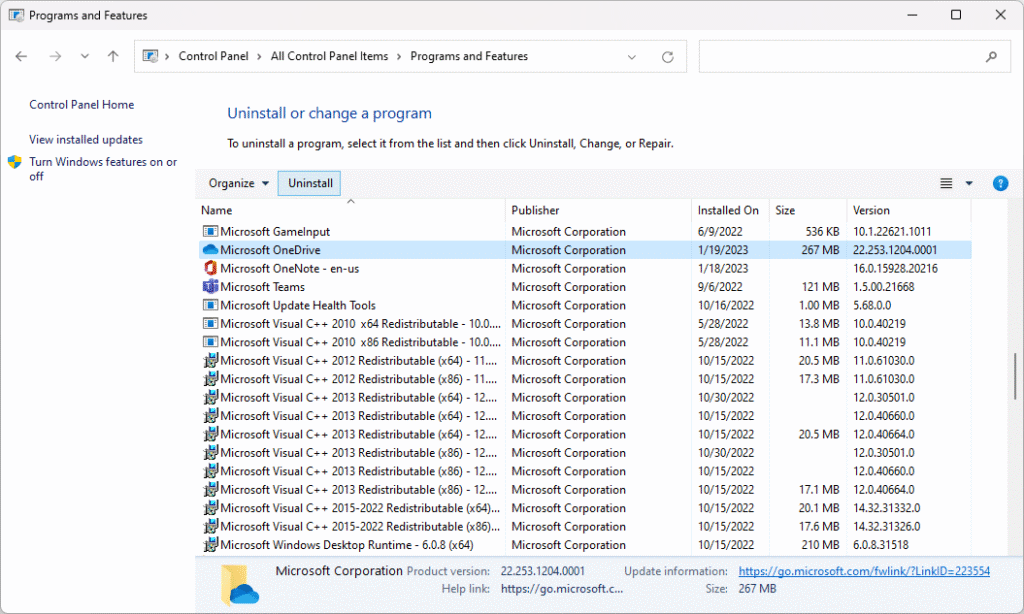Click icon of Visual C++ 2015-2022 Redistributable (x64)

[210, 508]
